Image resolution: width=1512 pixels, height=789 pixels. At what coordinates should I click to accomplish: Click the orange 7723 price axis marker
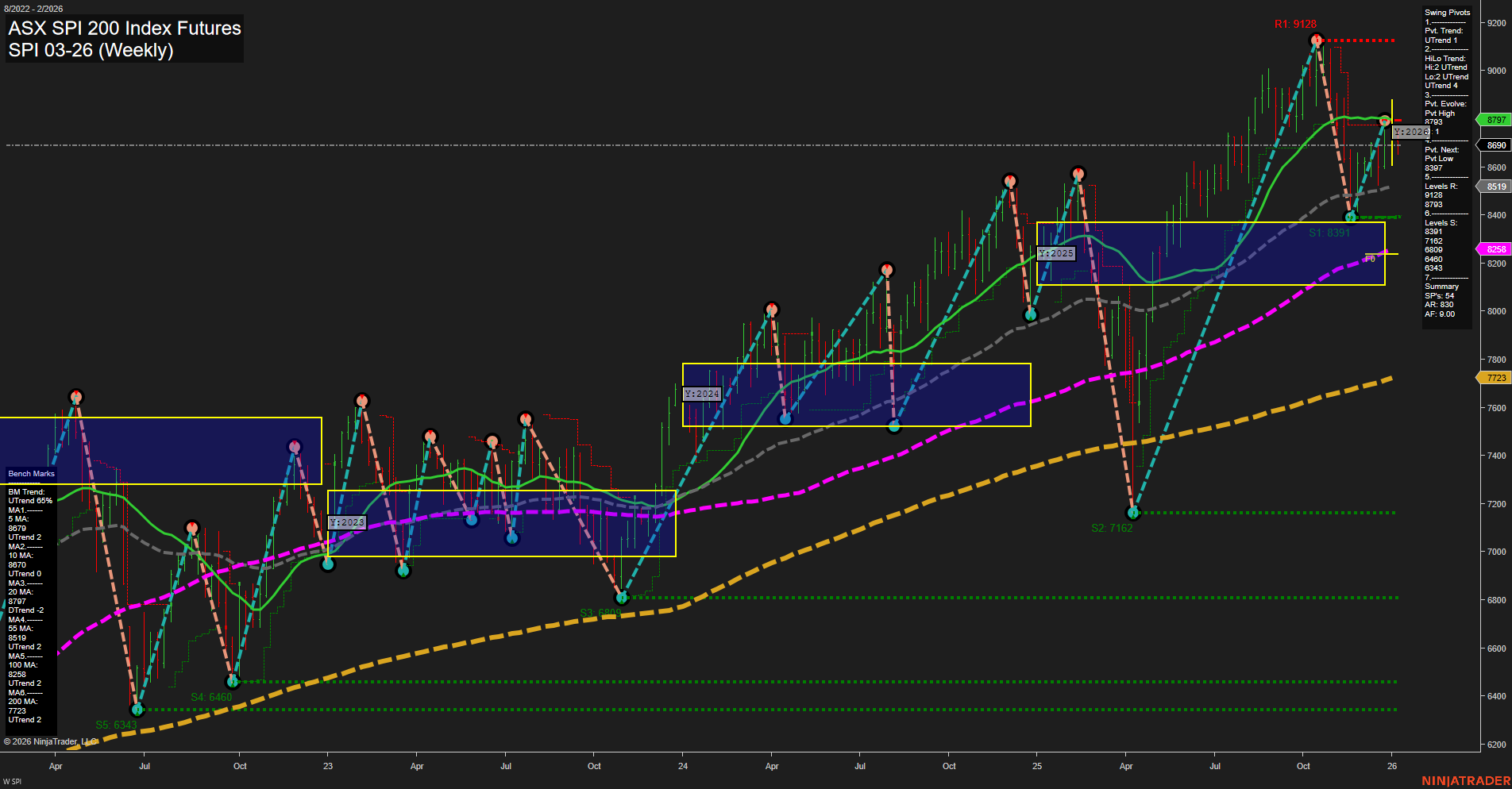1494,378
